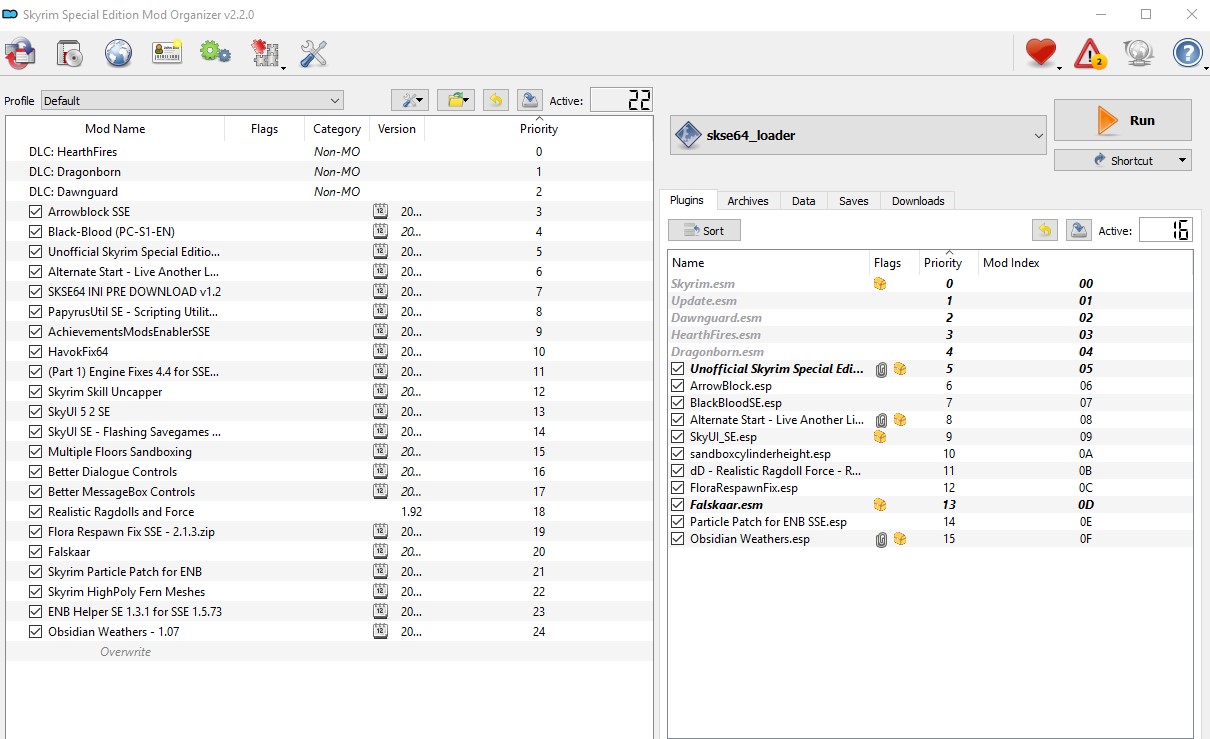This screenshot has height=739, width=1210.
Task: Open the Install Mod from archive icon
Action: click(69, 53)
